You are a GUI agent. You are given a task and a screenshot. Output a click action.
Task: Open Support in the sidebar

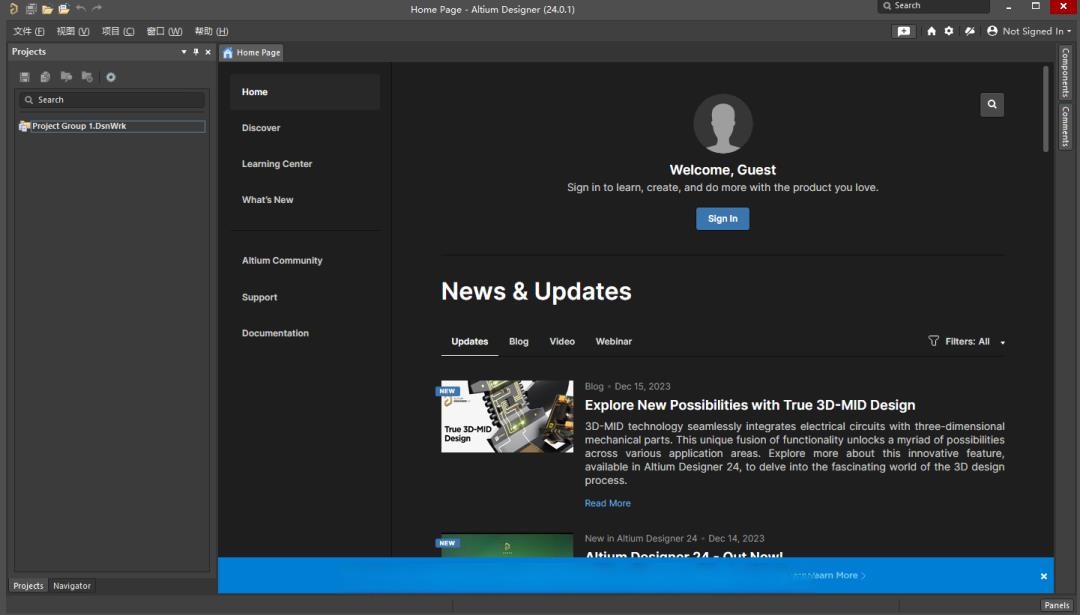pos(259,297)
